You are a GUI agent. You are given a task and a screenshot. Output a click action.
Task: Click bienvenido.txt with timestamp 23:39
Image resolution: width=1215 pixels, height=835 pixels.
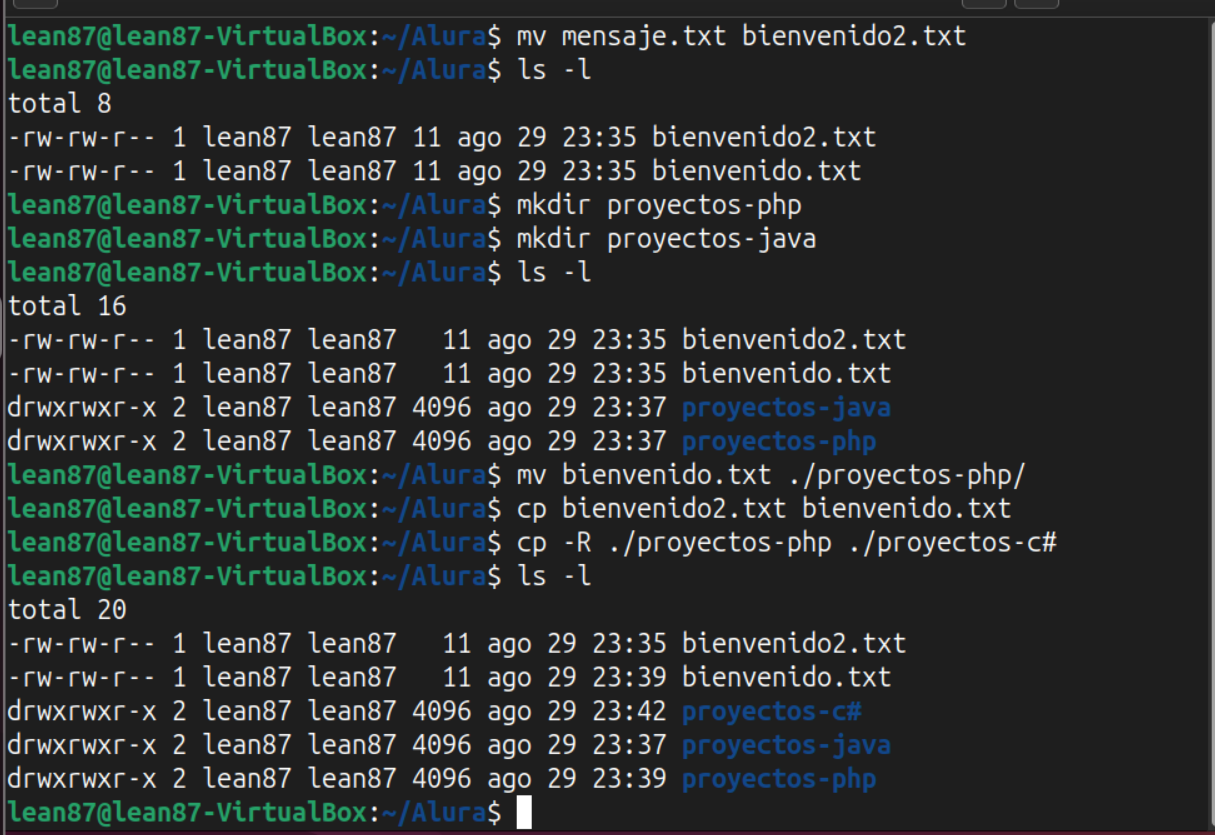coord(786,677)
